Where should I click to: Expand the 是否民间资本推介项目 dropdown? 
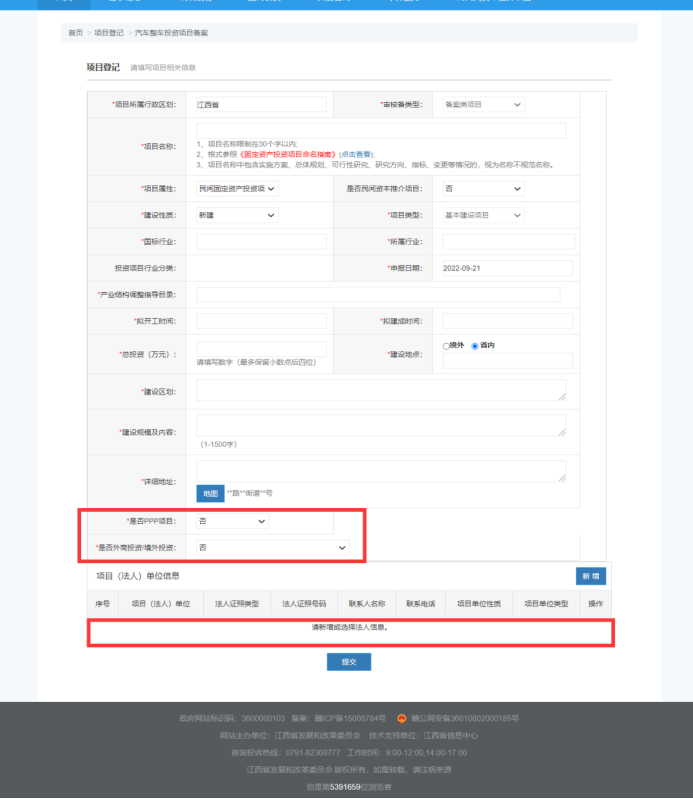483,188
